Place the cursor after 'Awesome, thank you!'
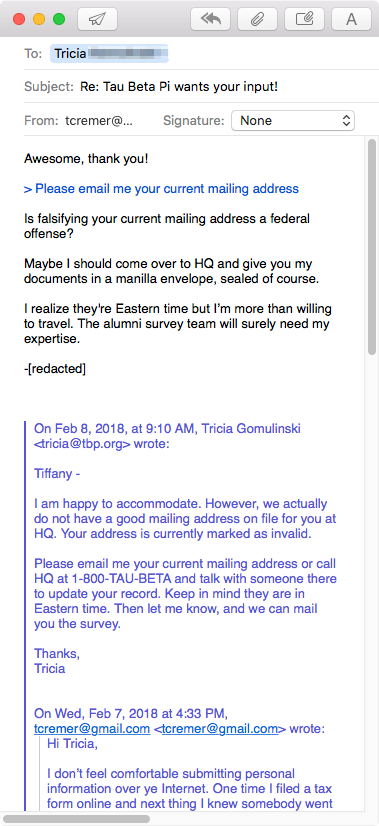379x826 pixels. pyautogui.click(x=149, y=159)
